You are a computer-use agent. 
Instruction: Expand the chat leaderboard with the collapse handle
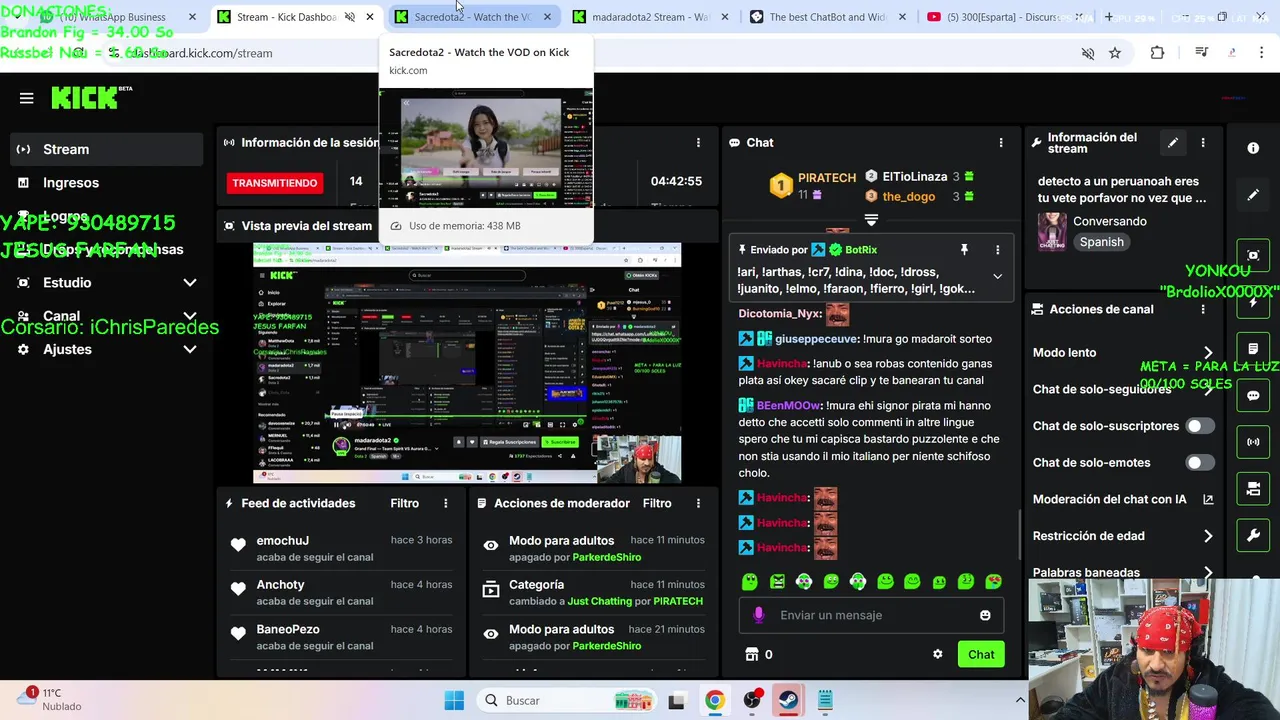click(871, 219)
